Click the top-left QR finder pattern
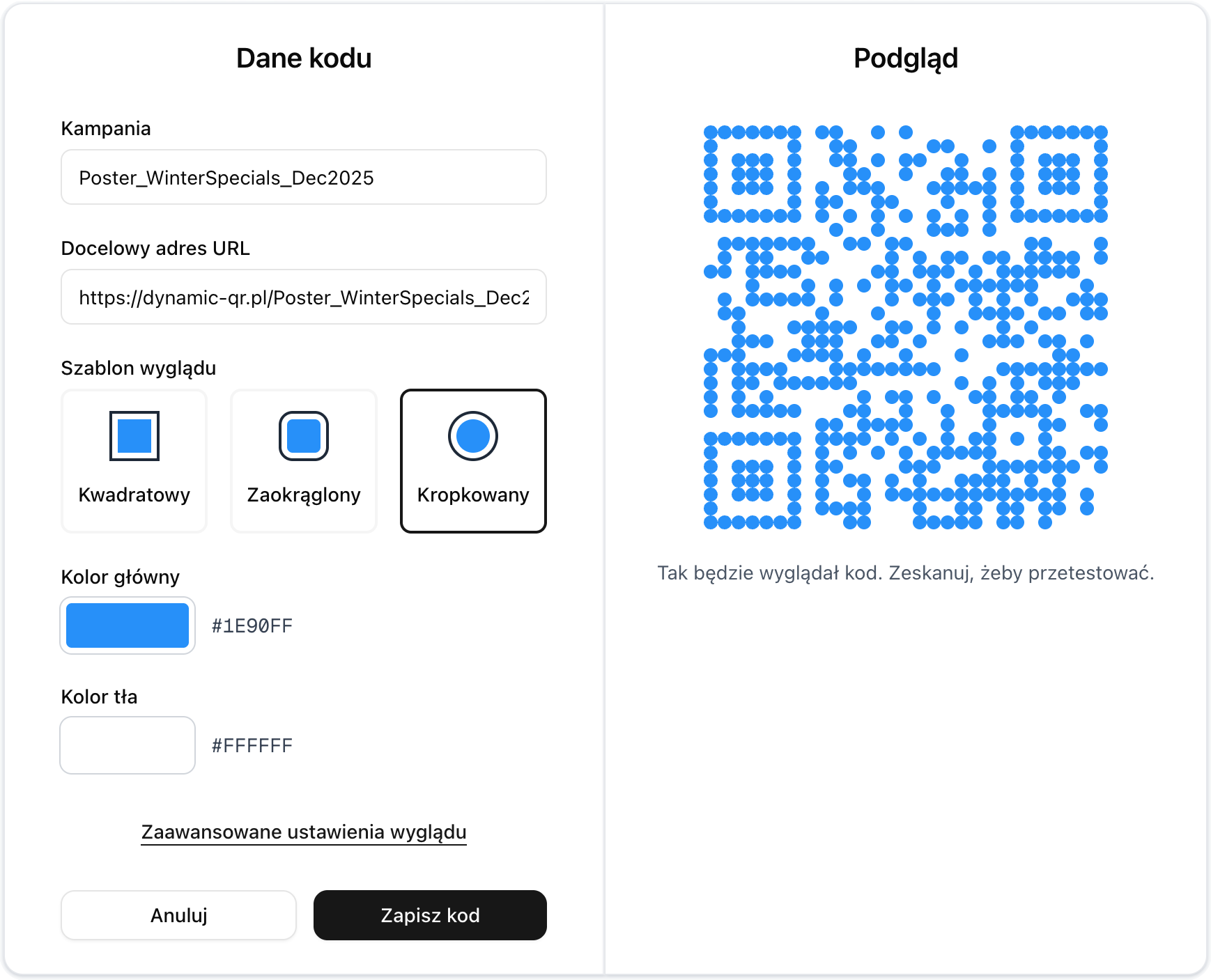Image resolution: width=1211 pixels, height=980 pixels. 753,174
